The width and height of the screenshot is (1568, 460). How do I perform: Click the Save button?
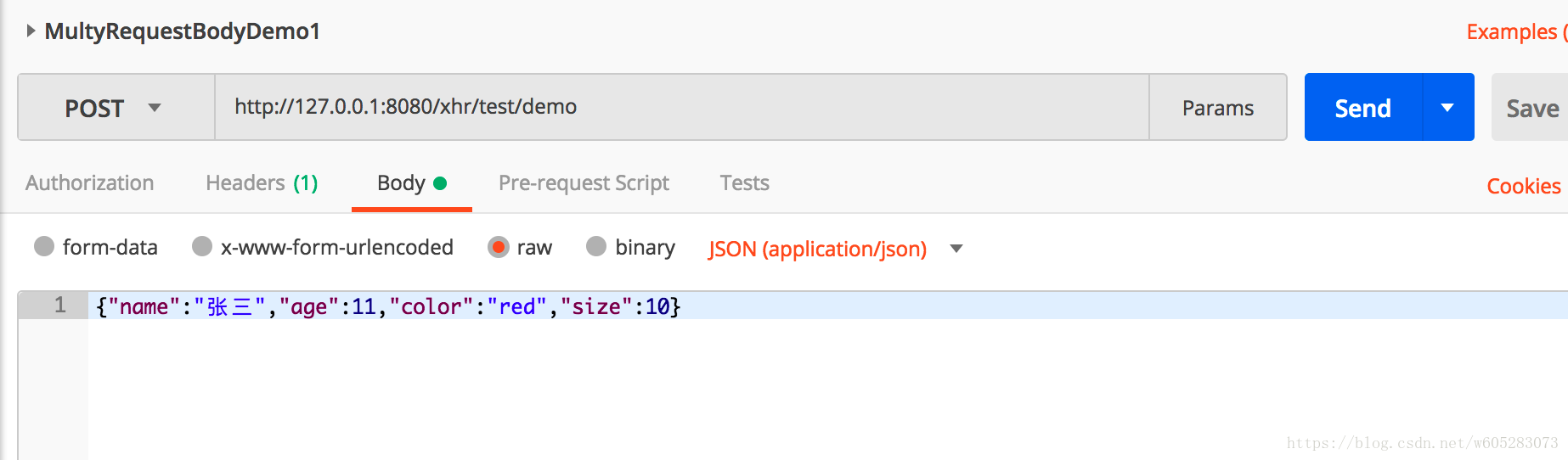1530,108
